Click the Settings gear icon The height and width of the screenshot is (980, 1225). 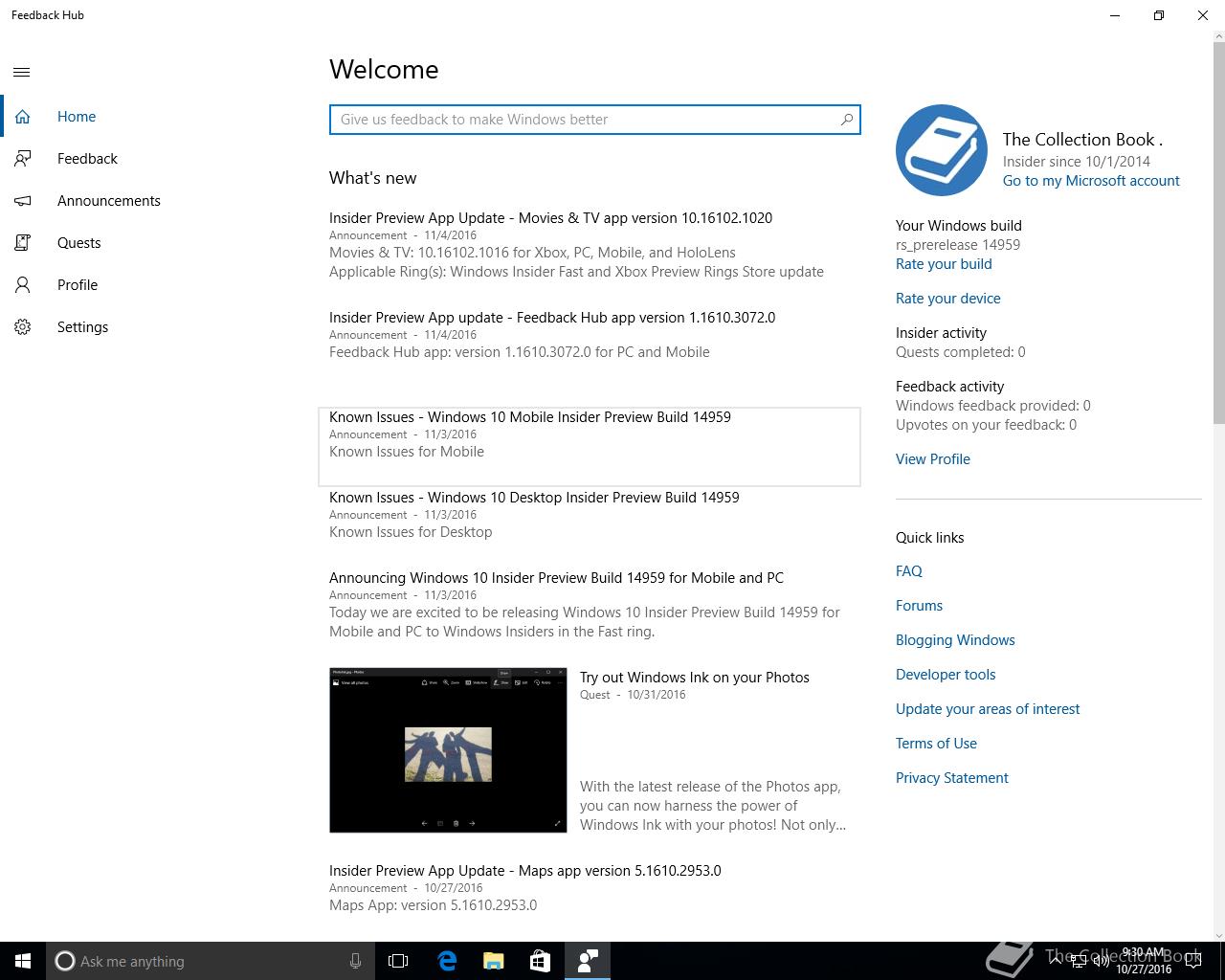(22, 327)
